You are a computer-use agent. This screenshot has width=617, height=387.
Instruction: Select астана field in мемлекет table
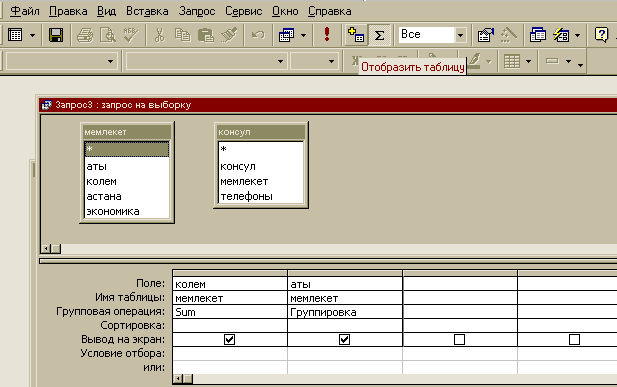point(127,196)
